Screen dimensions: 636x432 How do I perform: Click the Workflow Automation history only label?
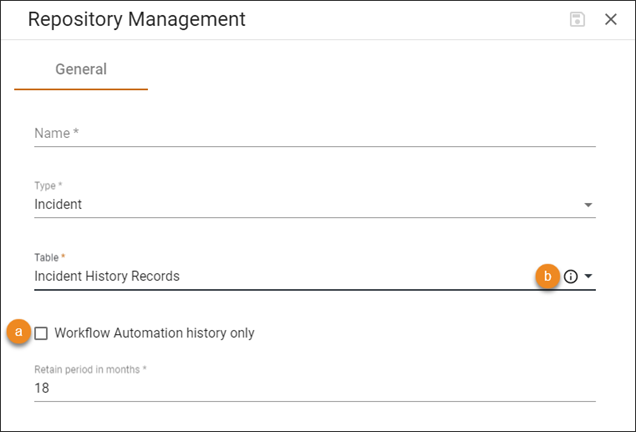(x=154, y=333)
